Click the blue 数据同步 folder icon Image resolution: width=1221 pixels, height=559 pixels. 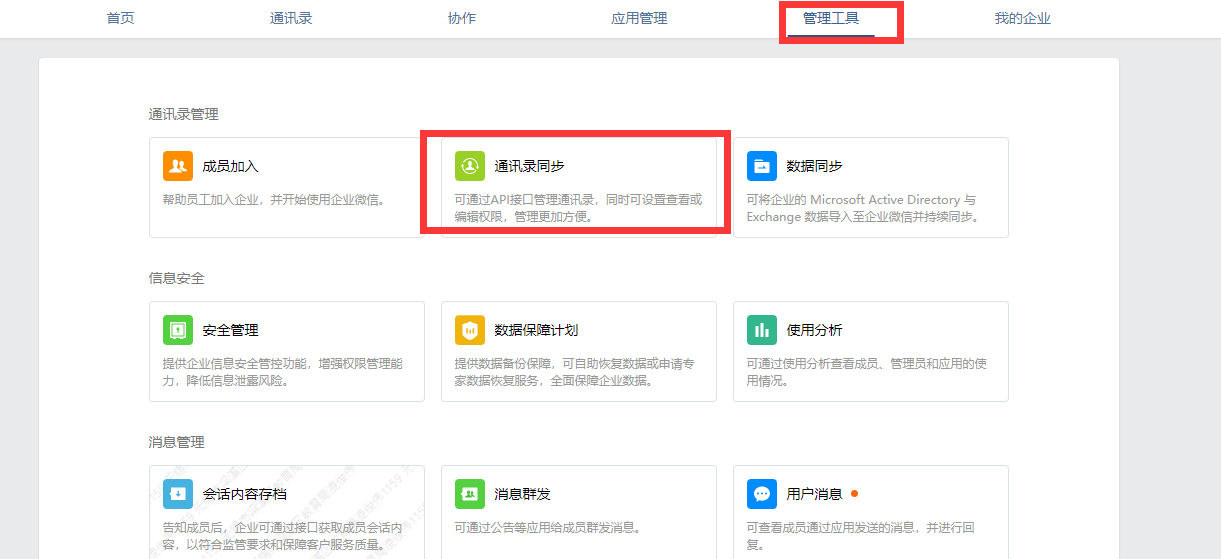762,166
